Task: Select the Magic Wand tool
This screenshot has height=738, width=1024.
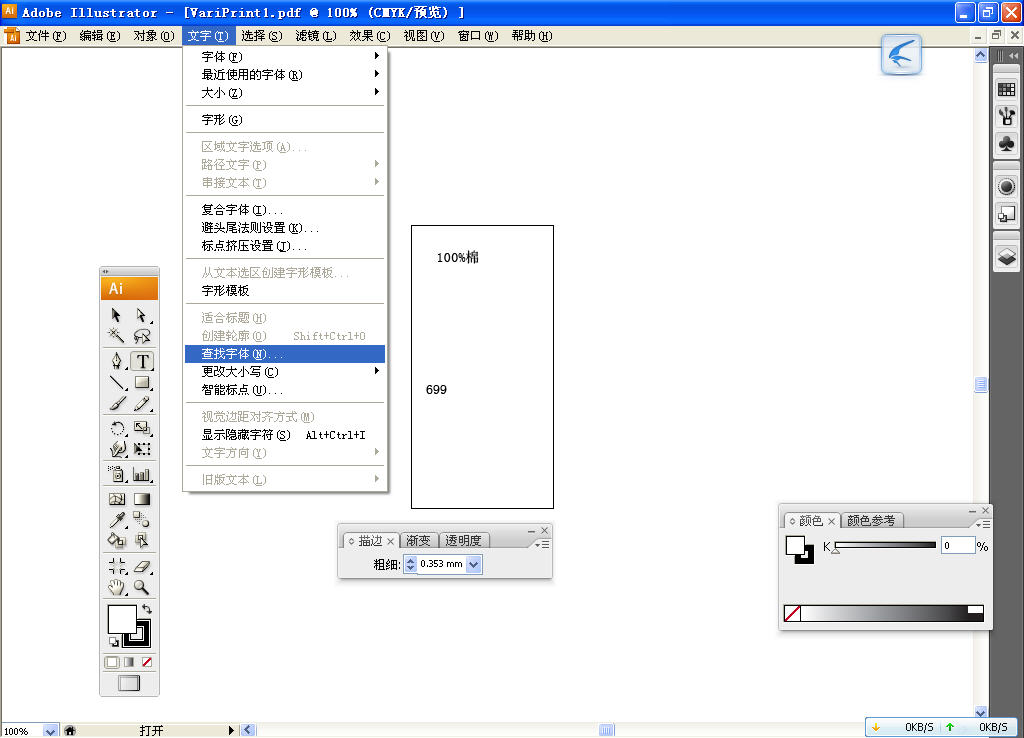Action: pyautogui.click(x=116, y=336)
